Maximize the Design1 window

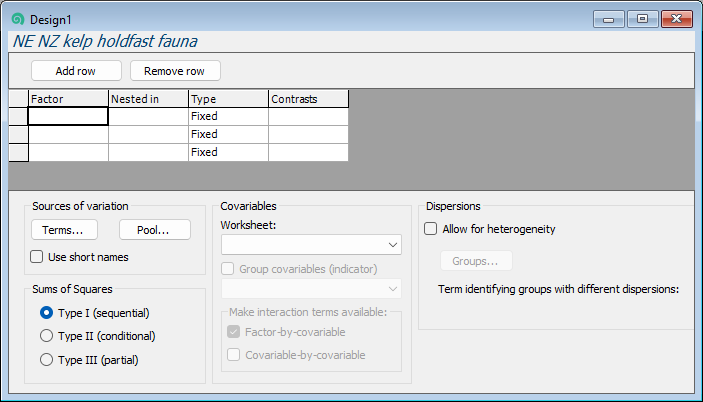[x=642, y=19]
